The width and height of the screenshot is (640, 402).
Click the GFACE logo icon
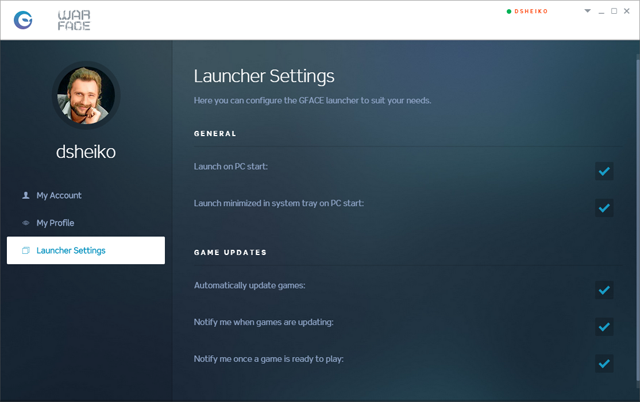[22, 19]
